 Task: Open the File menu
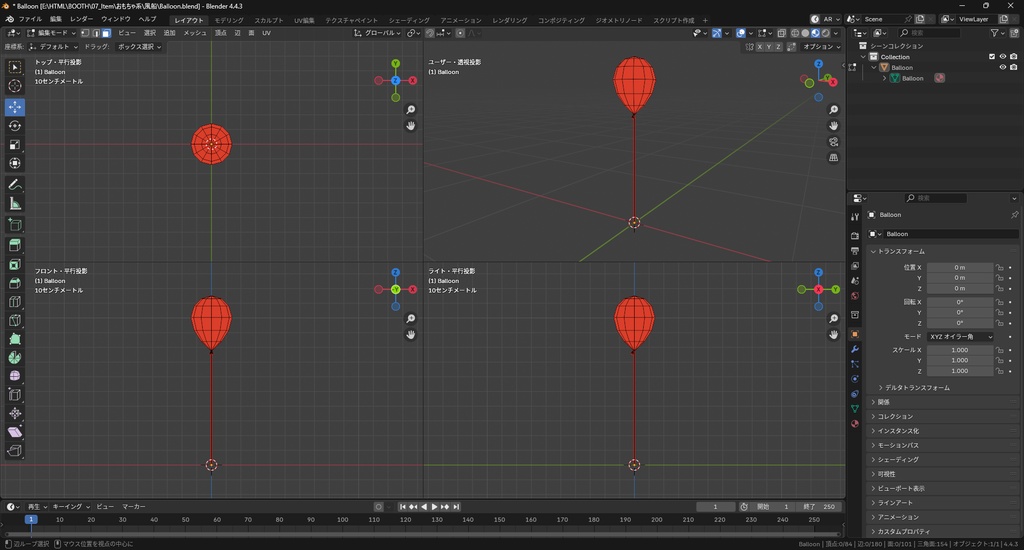click(x=30, y=19)
